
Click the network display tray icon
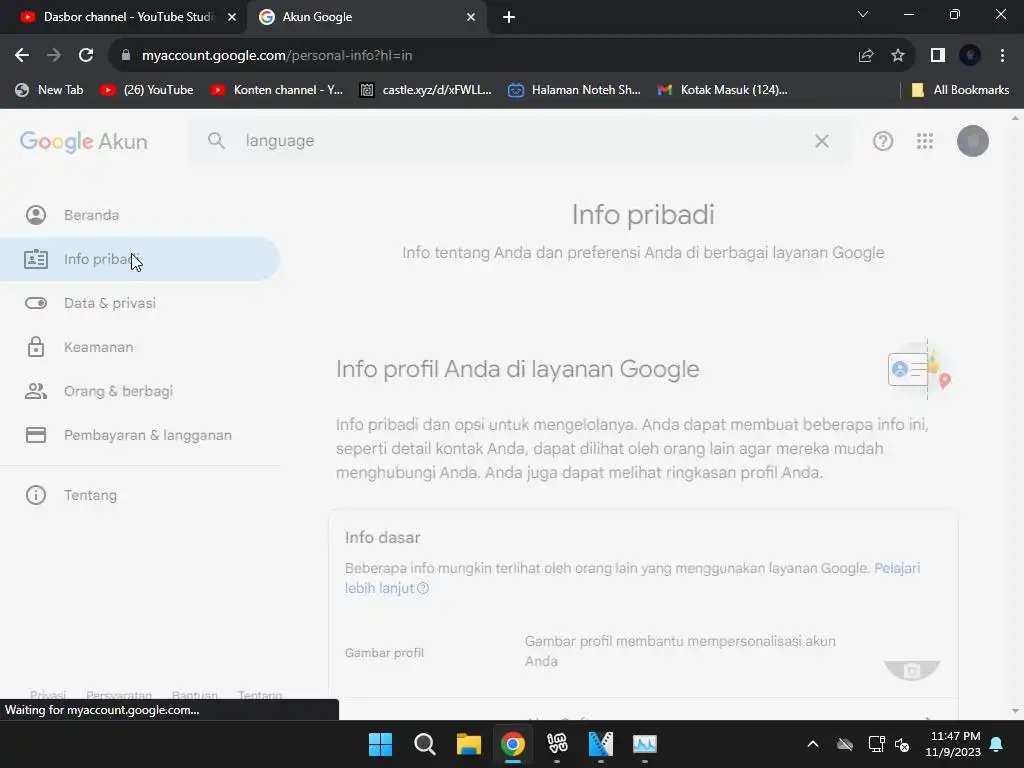[x=876, y=744]
